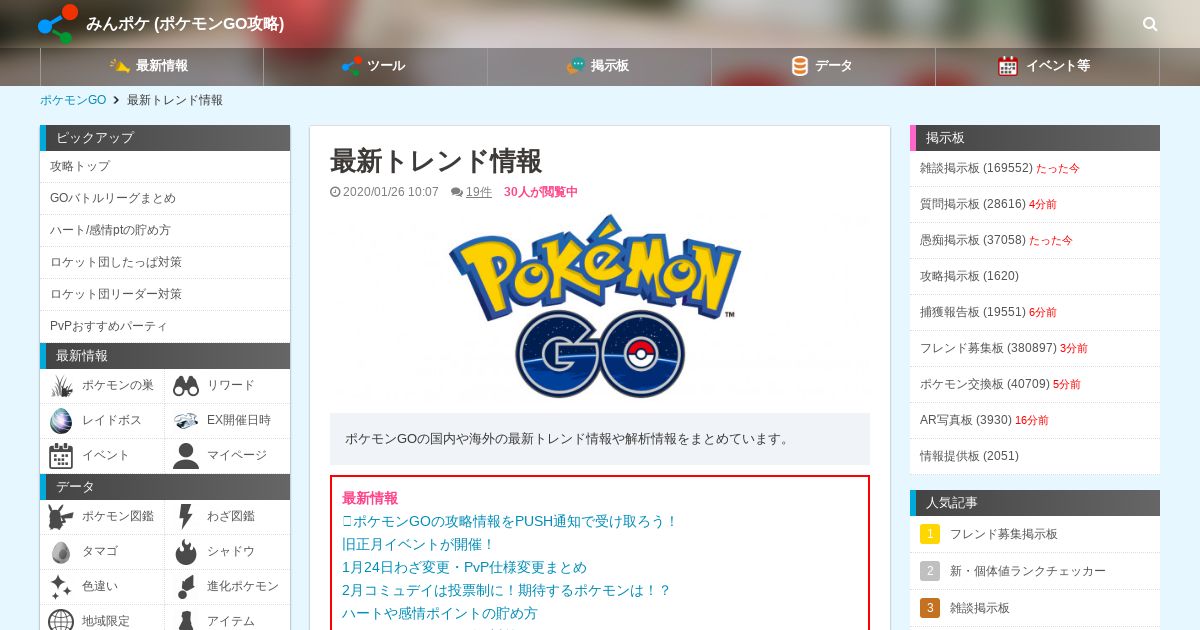Open the レイドボス egg icon
The width and height of the screenshot is (1200, 630).
61,421
